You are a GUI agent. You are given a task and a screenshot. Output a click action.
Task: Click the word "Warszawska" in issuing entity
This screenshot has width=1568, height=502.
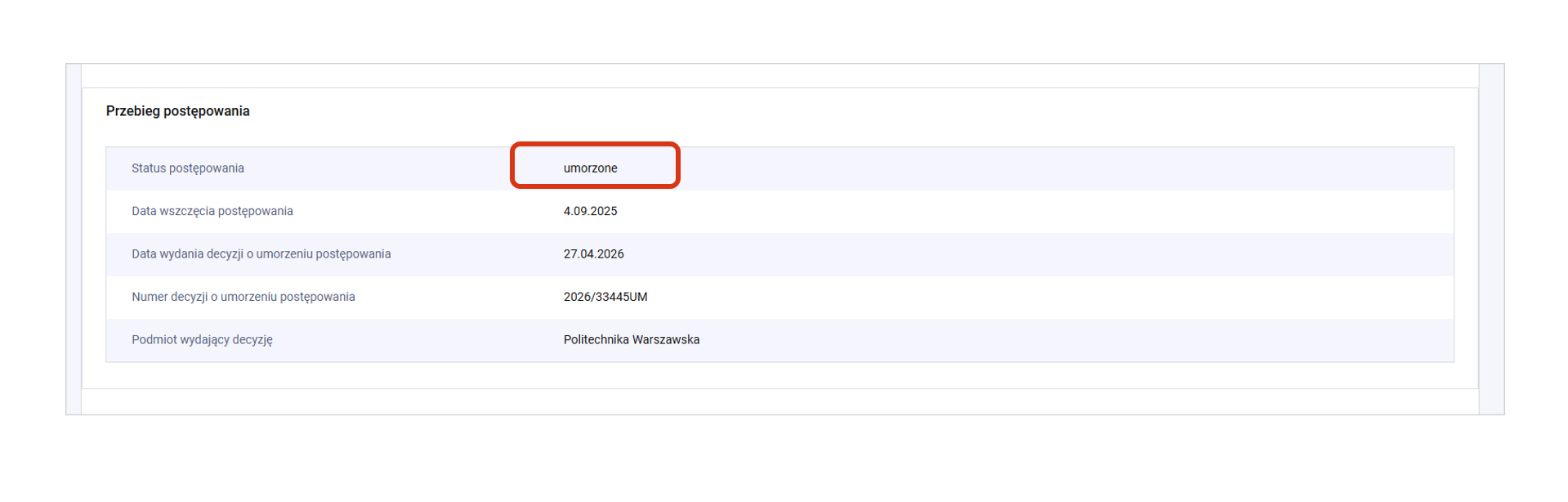(x=666, y=340)
